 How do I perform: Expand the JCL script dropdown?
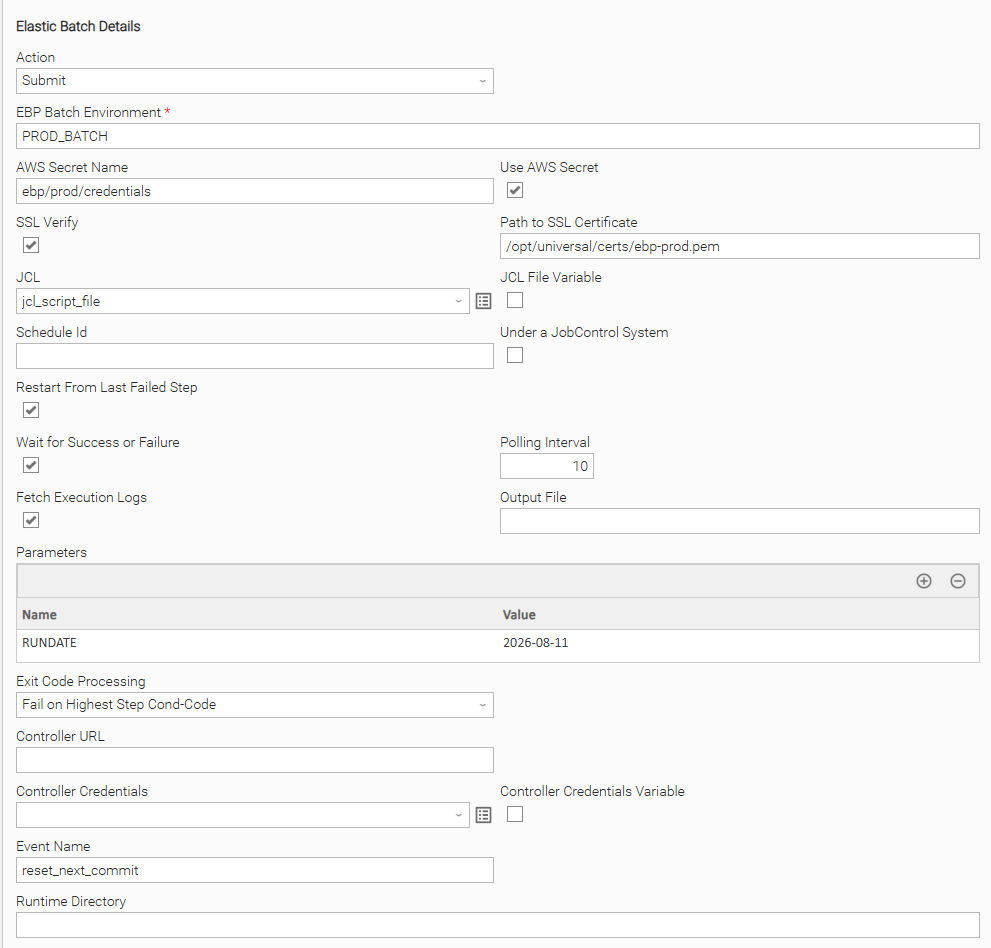point(458,301)
